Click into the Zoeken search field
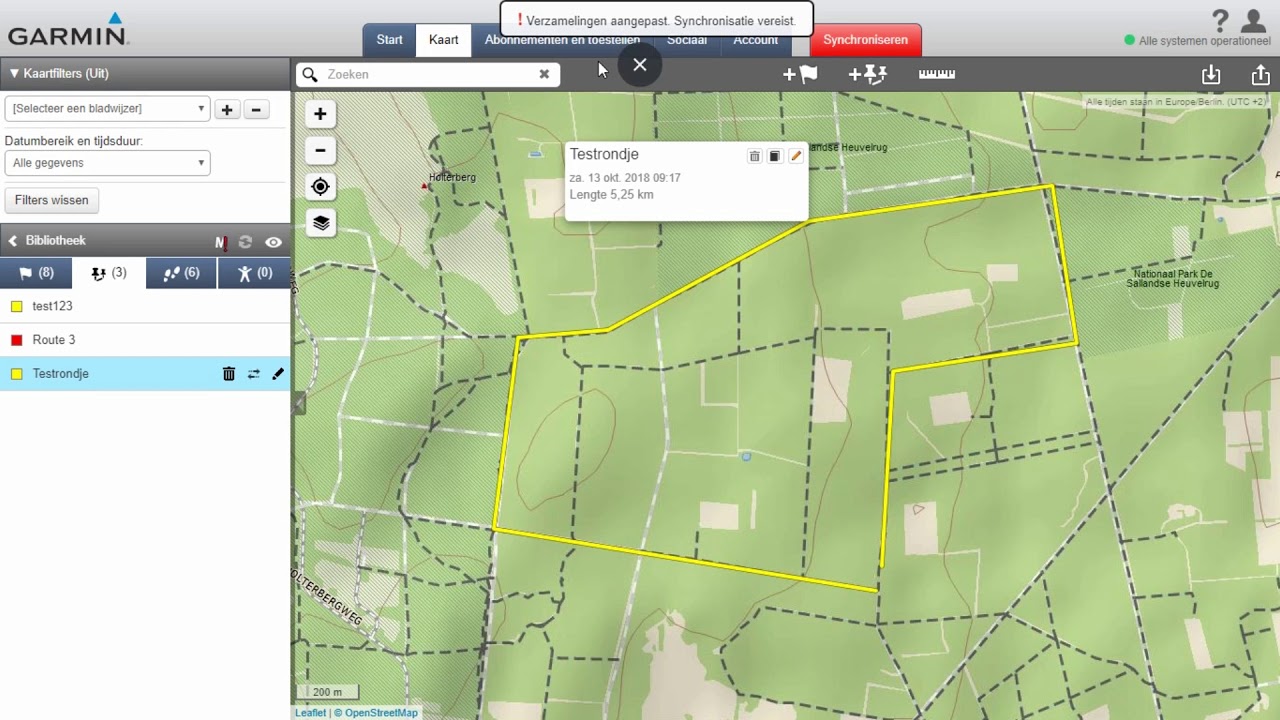The image size is (1280, 720). pyautogui.click(x=430, y=74)
